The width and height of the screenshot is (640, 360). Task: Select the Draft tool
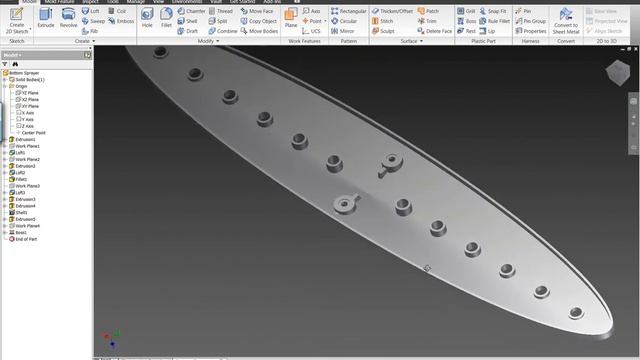tap(188, 31)
